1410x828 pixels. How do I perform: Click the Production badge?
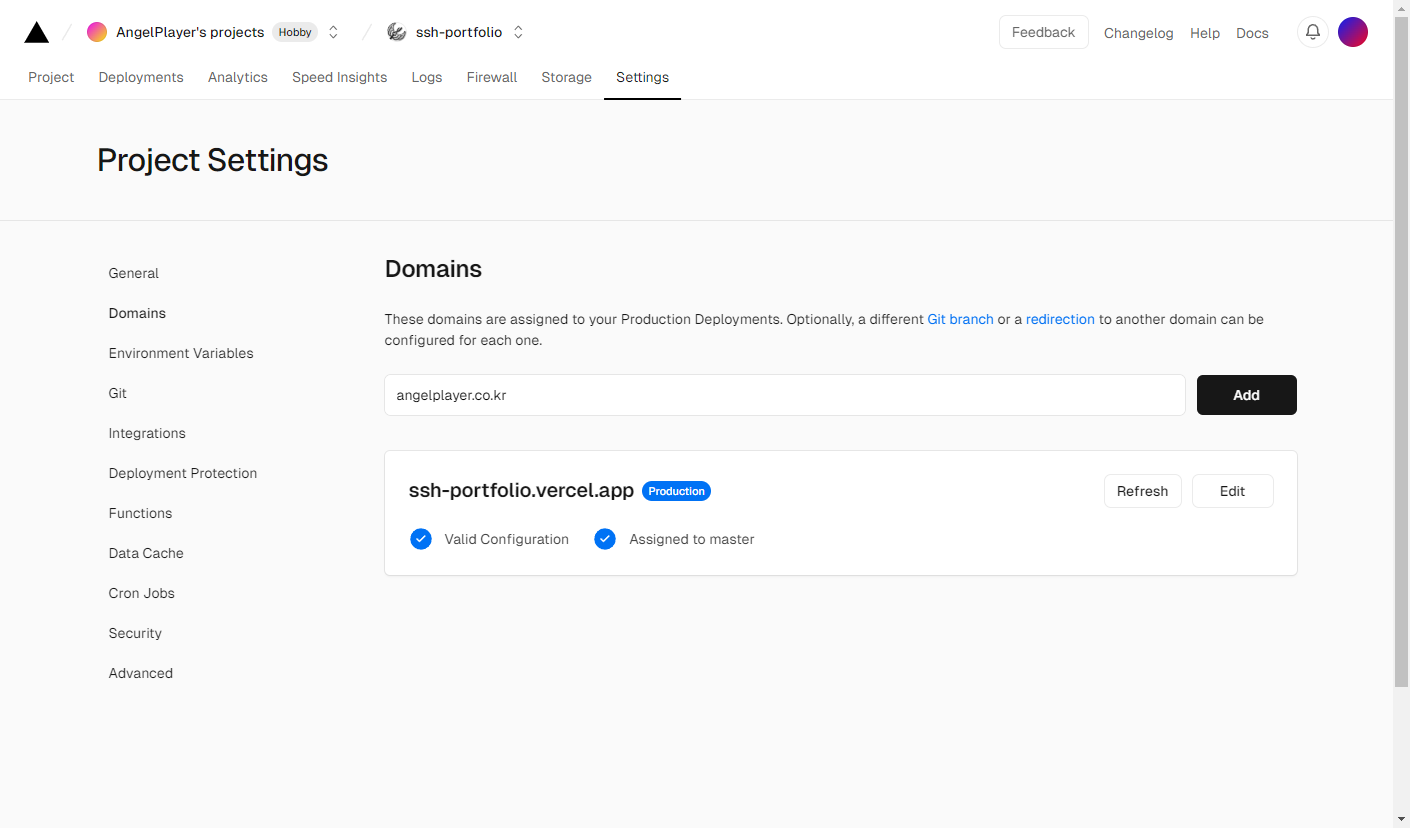coord(676,491)
